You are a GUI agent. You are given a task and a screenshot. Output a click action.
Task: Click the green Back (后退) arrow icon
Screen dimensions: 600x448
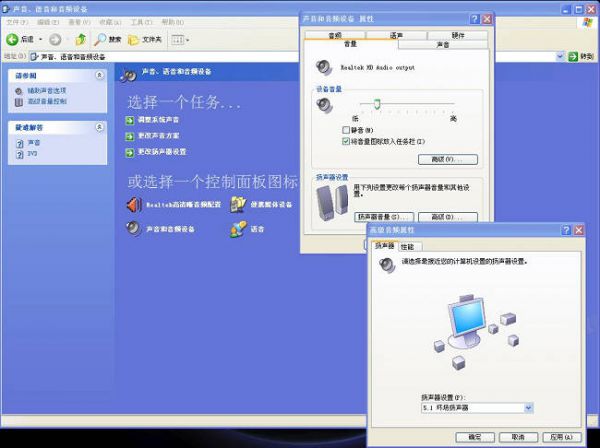(x=12, y=39)
